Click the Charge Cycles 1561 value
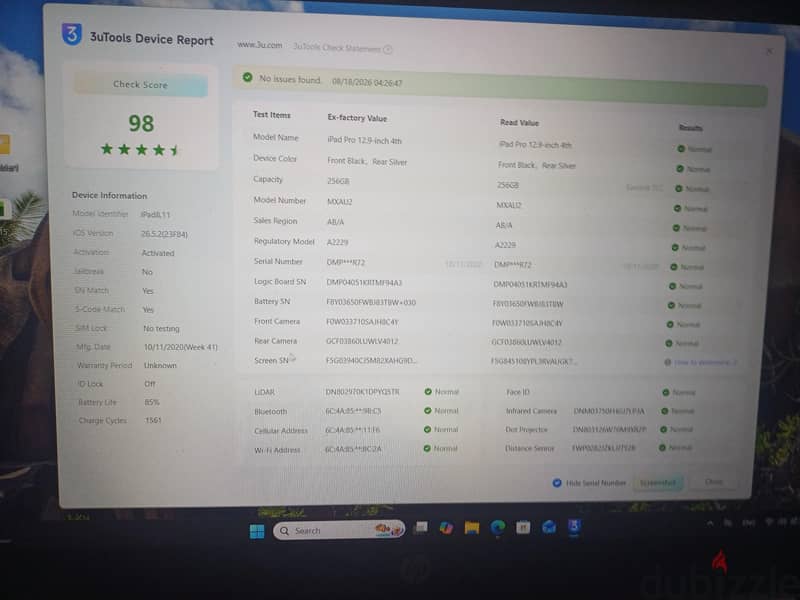Viewport: 800px width, 600px height. pos(153,420)
